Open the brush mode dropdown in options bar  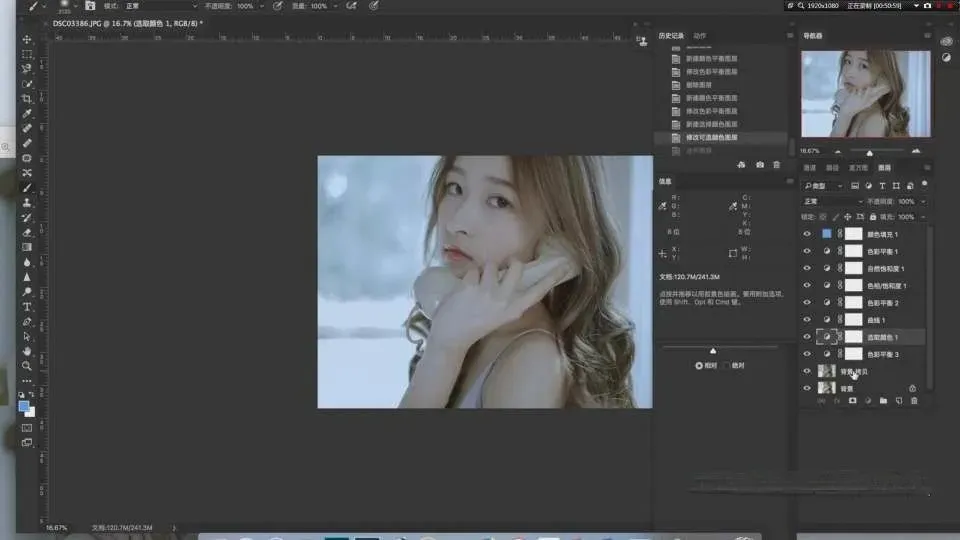pyautogui.click(x=160, y=6)
